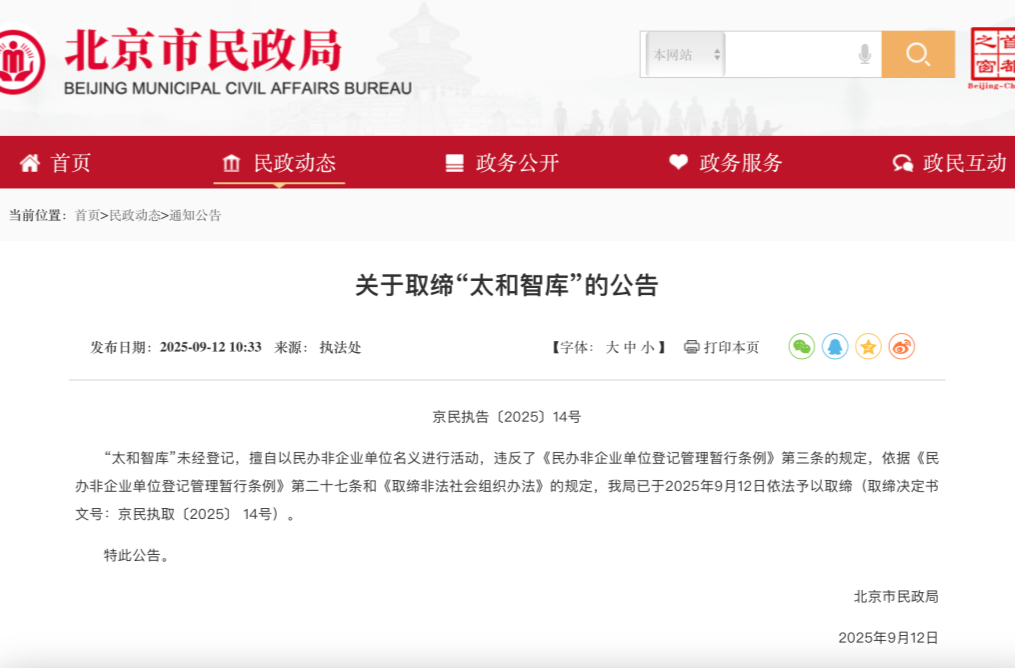This screenshot has width=1015, height=668.
Task: Click the line 特此公告。
Action: [136, 555]
